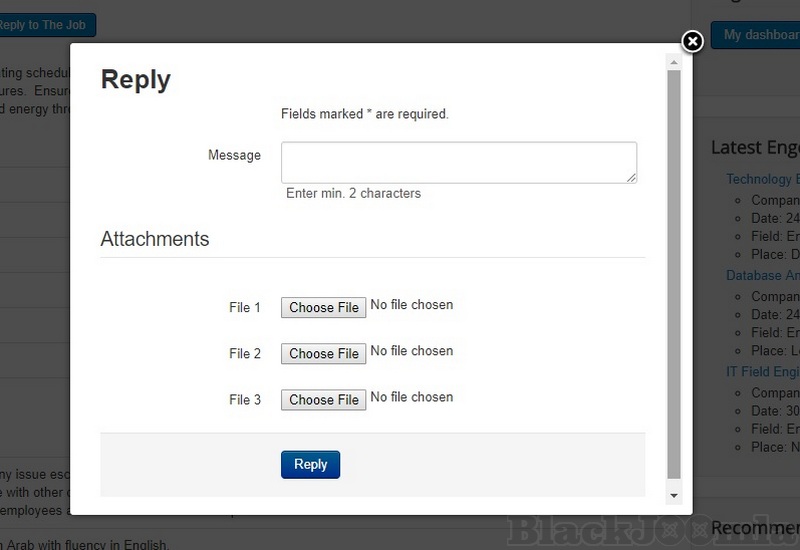Open the Technology engagement link
This screenshot has height=550, width=800.
coord(762,179)
